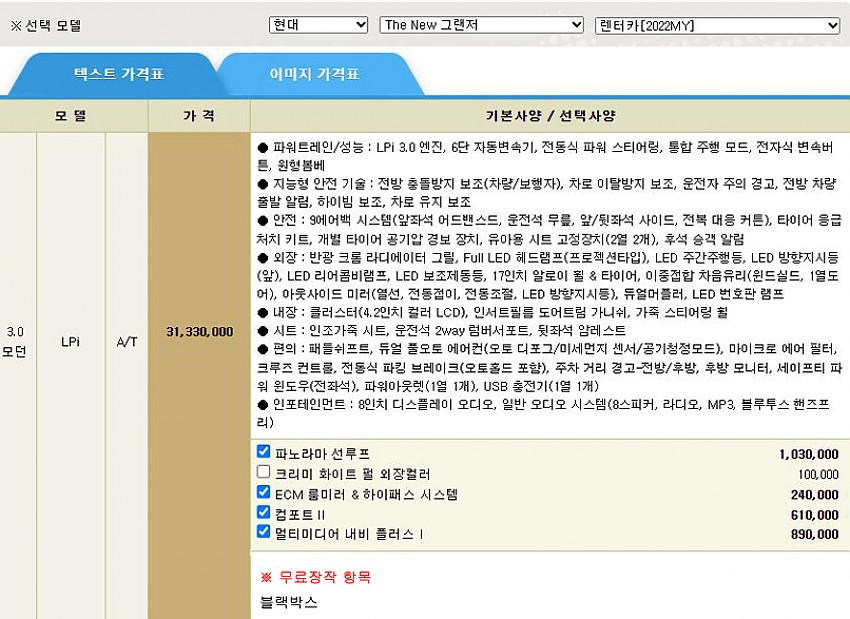This screenshot has width=850, height=619.
Task: Untick the 멀티미디어 내비 플러스 I checkbox
Action: coord(264,533)
